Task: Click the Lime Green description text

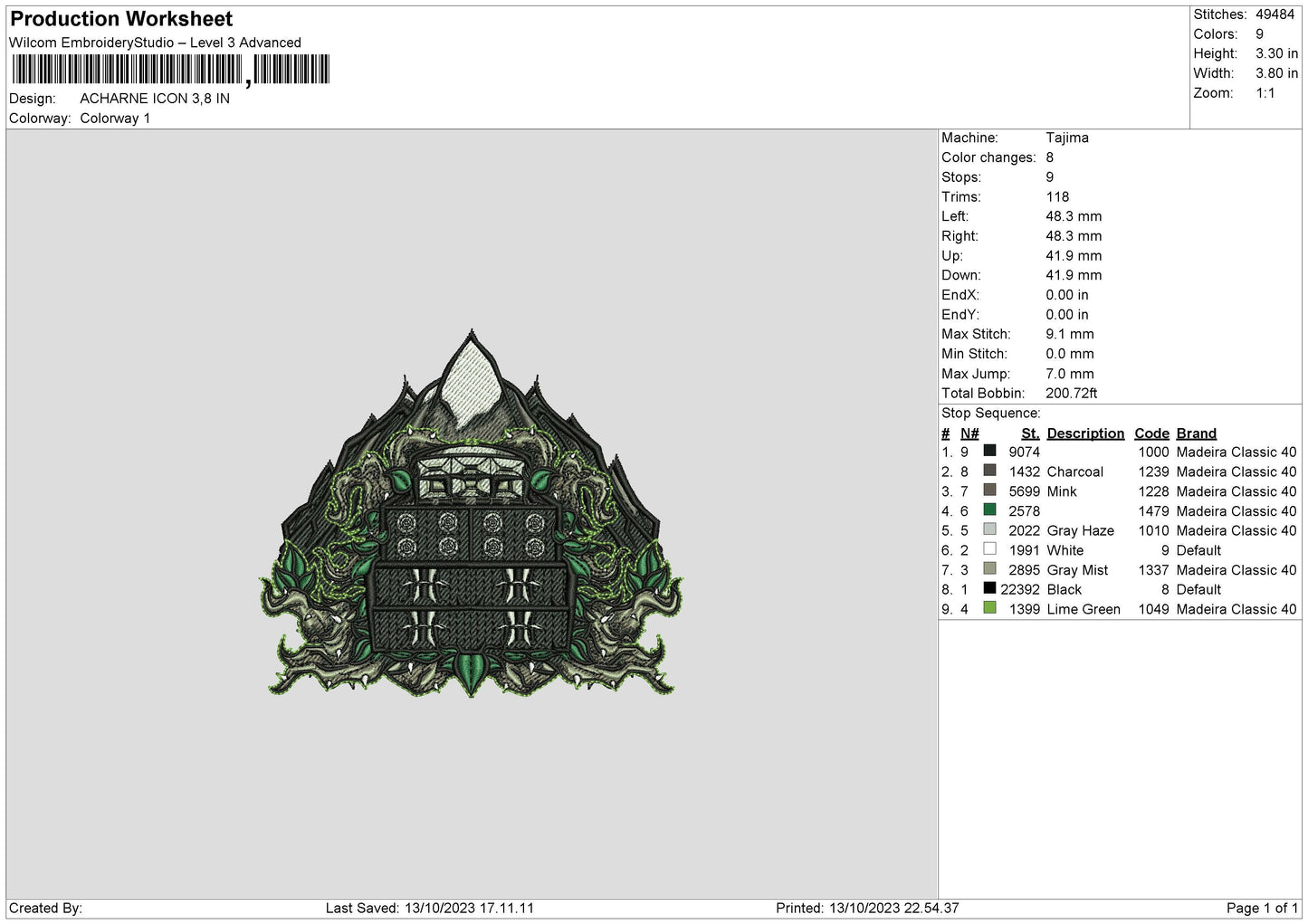Action: [x=1084, y=609]
